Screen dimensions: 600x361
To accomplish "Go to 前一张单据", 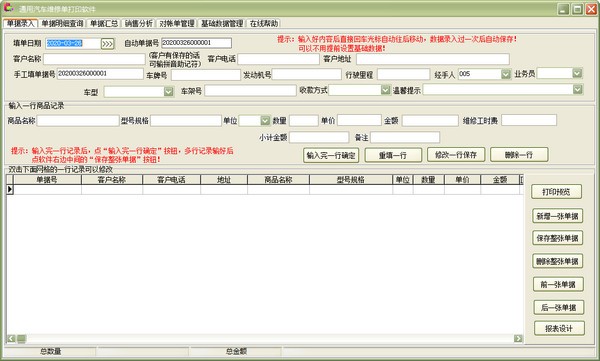I will 558,284.
